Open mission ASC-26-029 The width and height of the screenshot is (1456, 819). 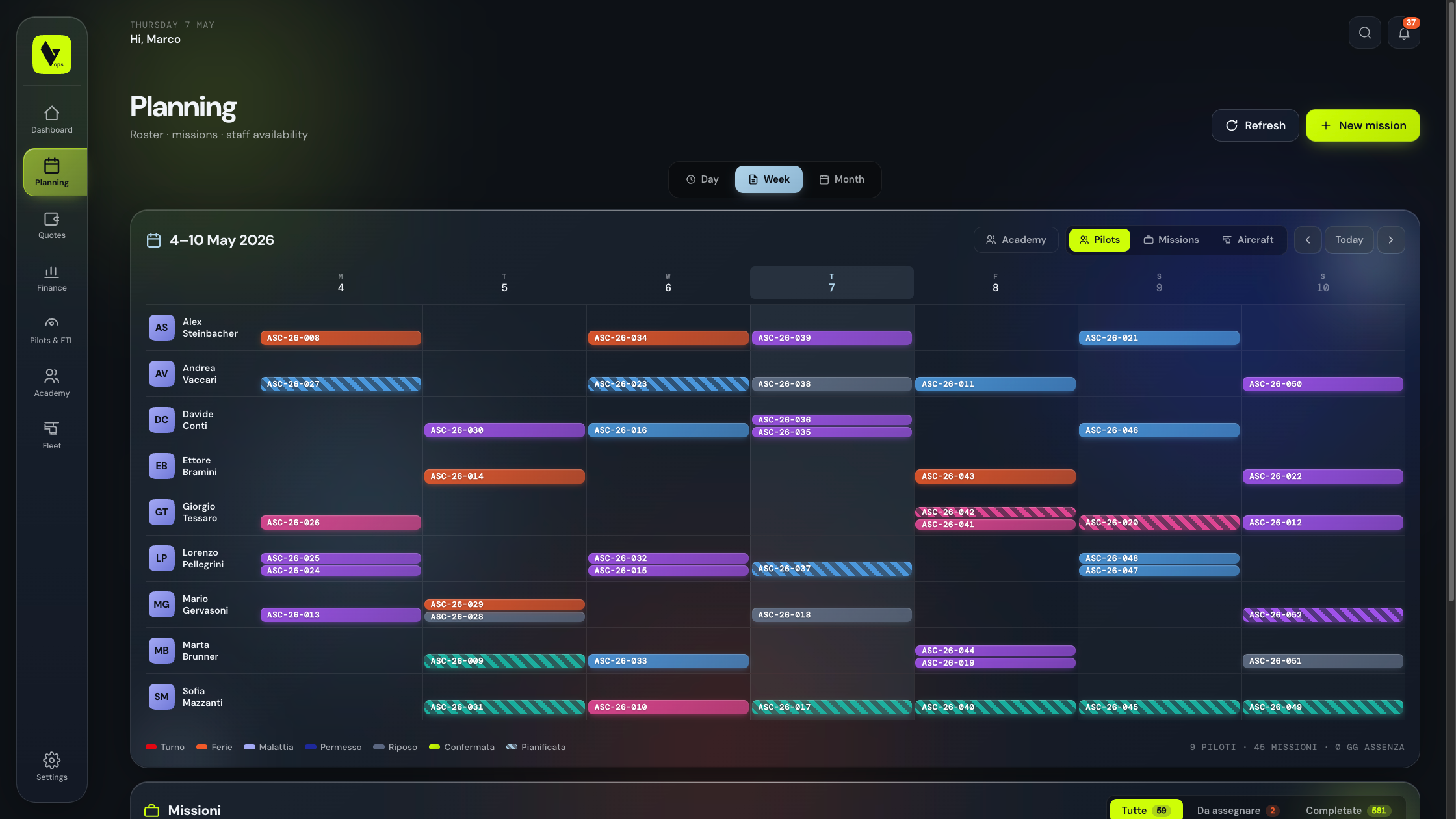(504, 604)
